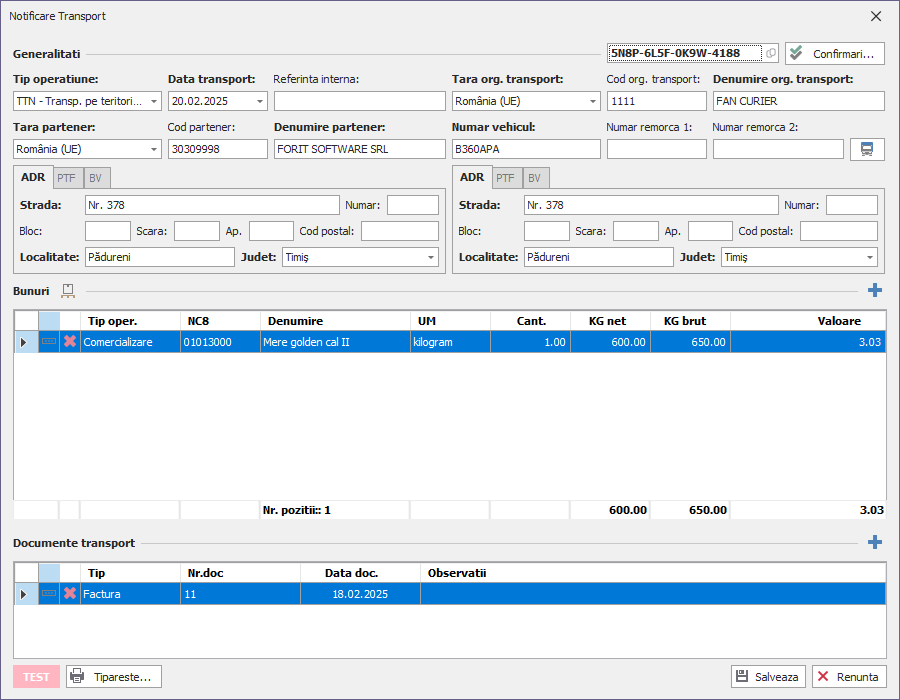Select the BV tab under Numar vehicul
Screen dimensions: 900x700
pyautogui.click(x=534, y=178)
